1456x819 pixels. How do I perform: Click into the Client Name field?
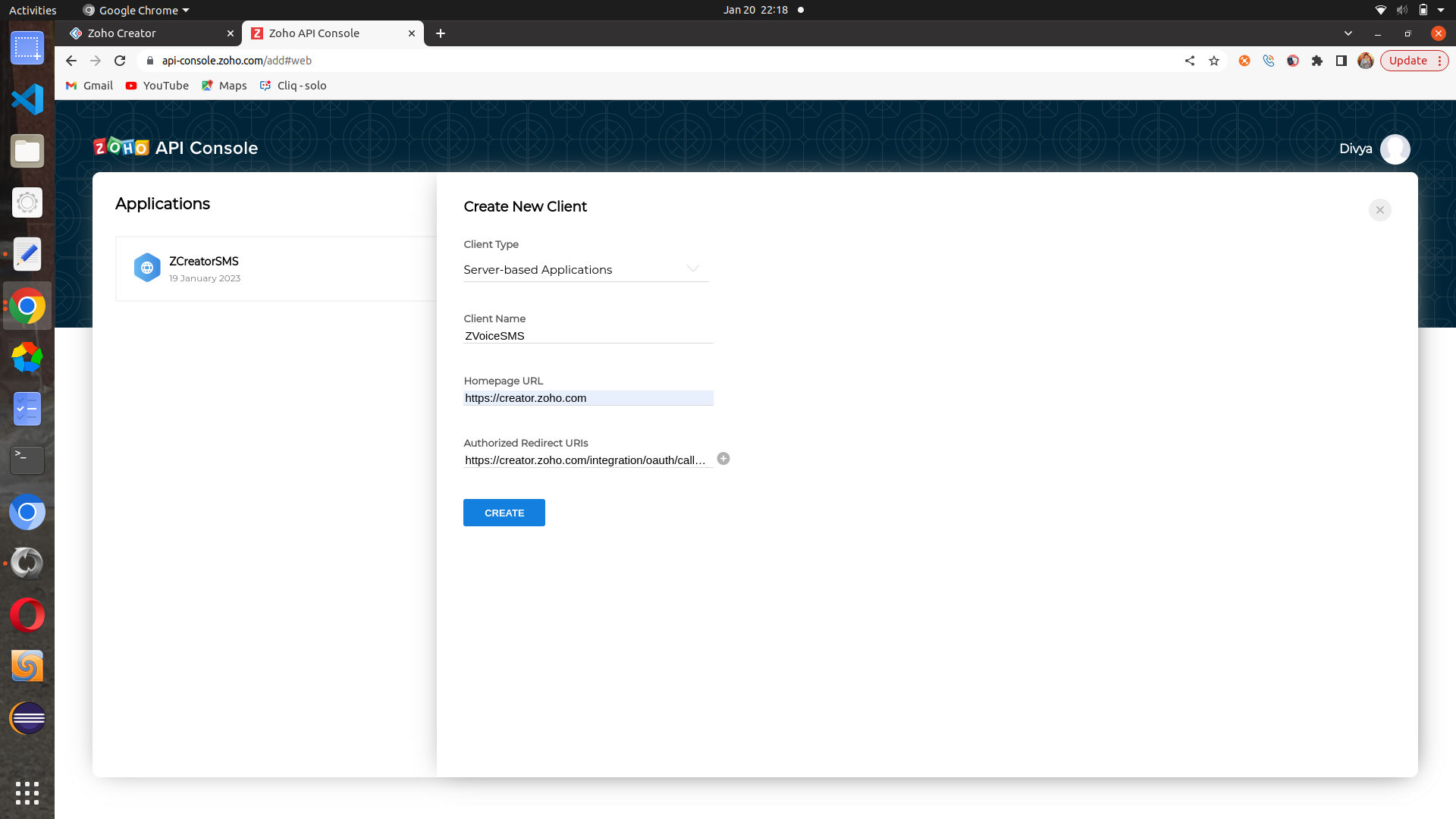pyautogui.click(x=588, y=335)
